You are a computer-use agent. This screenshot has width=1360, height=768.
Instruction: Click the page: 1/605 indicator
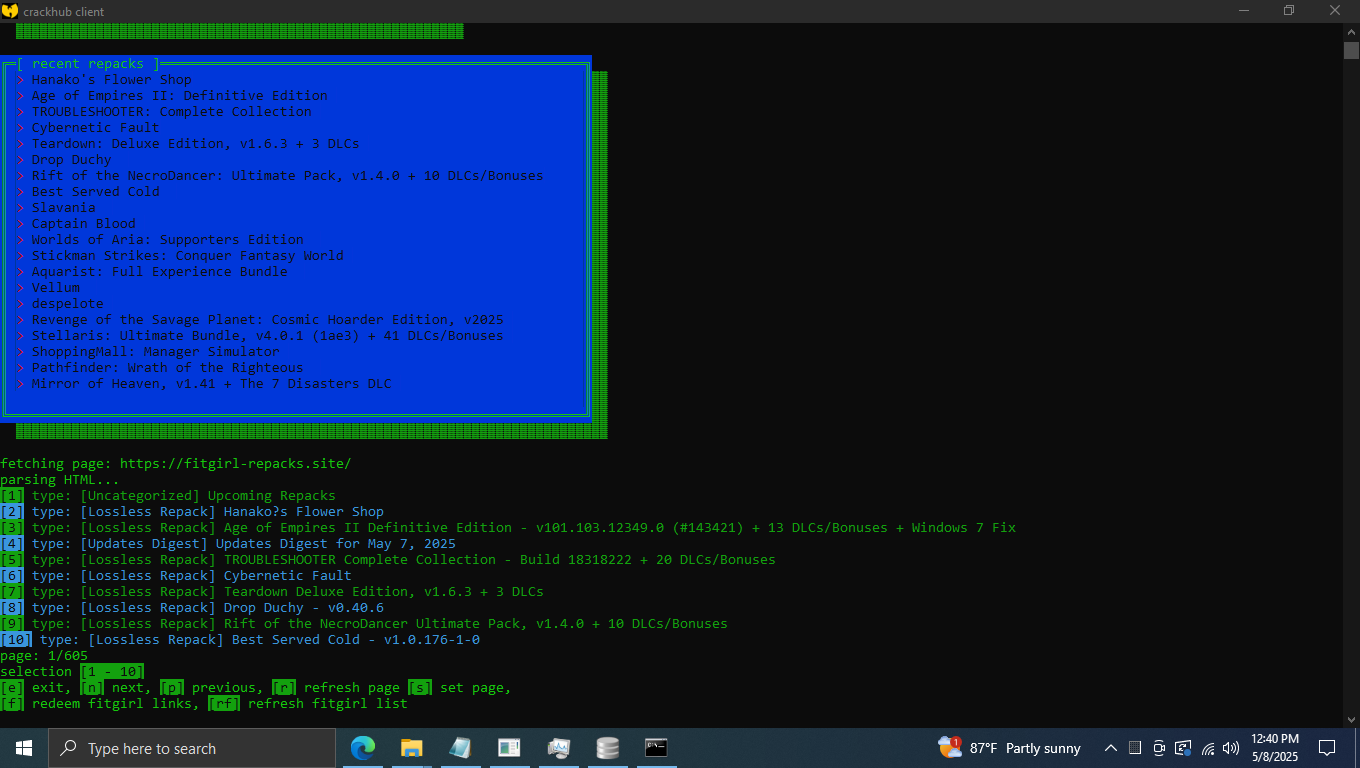coord(44,655)
